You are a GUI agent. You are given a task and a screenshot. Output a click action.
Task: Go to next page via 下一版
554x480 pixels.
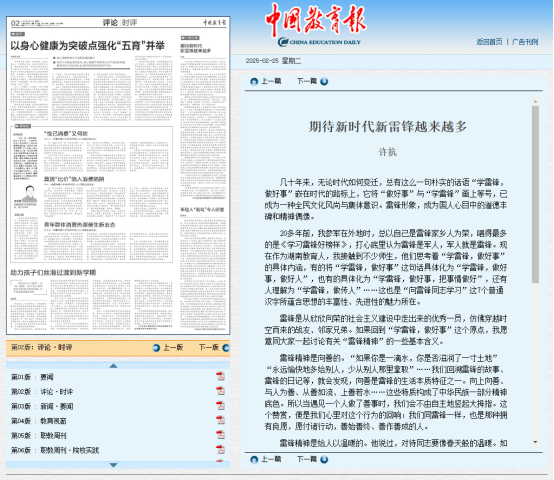coord(209,348)
